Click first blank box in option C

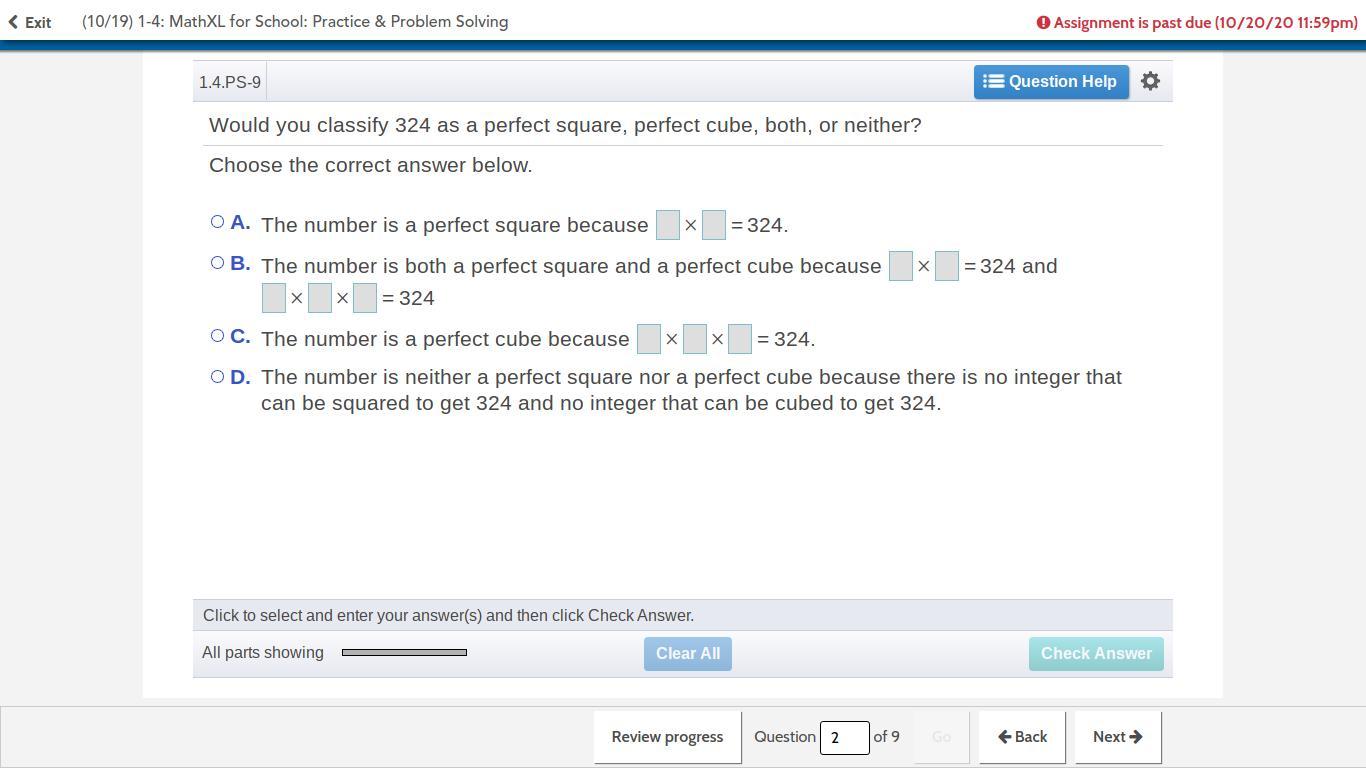(x=649, y=339)
